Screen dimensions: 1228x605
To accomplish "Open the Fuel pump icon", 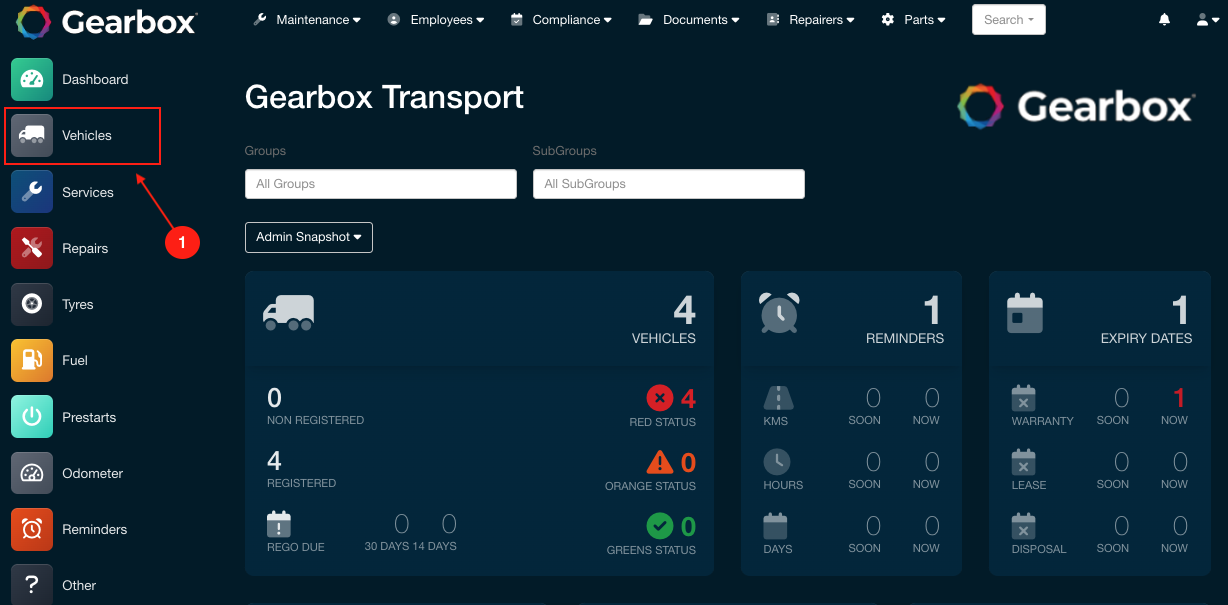I will [32, 360].
